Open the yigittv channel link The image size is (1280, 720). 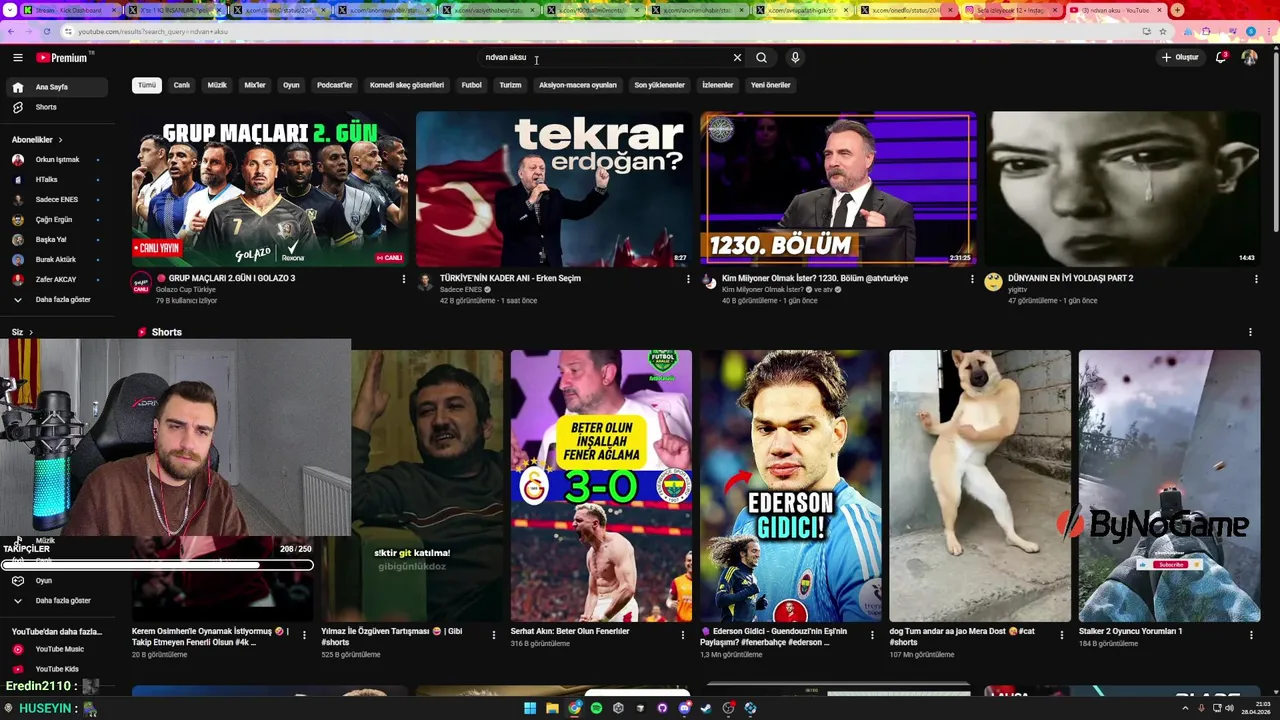(1017, 289)
